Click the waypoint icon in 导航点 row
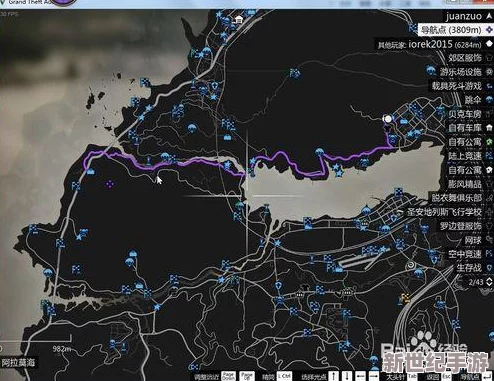Viewport: 494px width, 381px height. (x=489, y=30)
